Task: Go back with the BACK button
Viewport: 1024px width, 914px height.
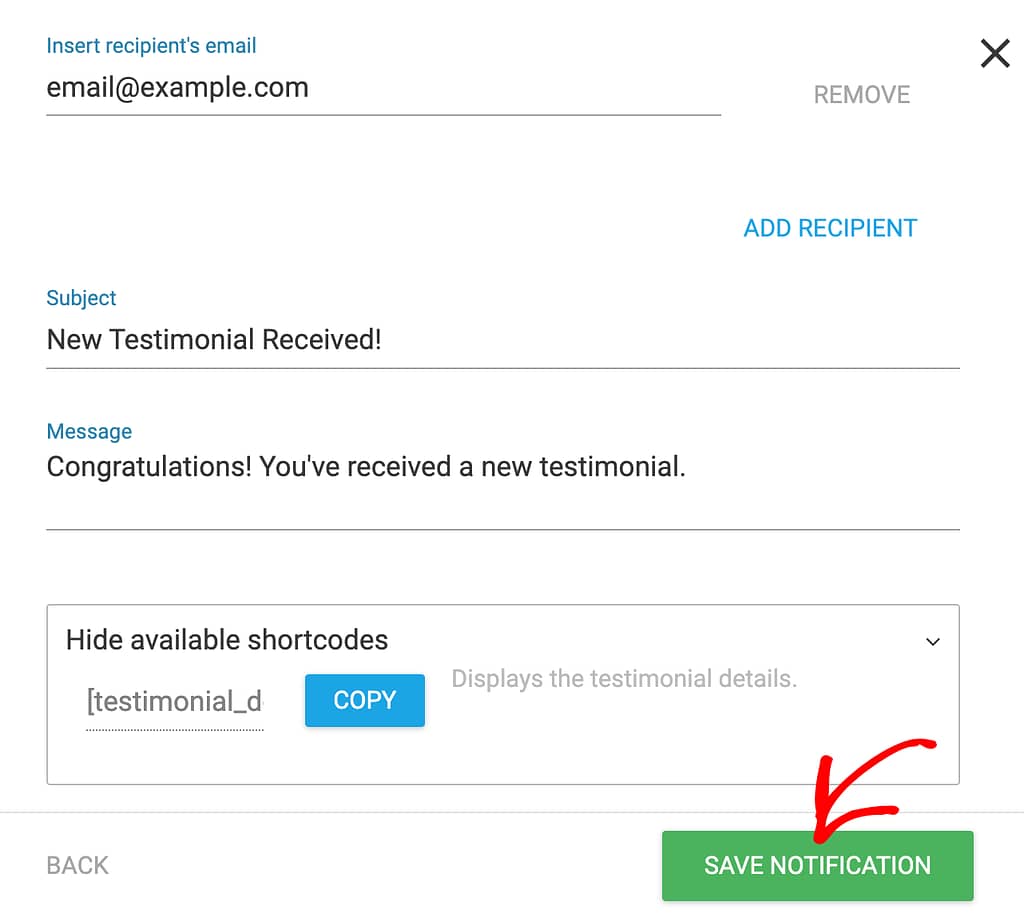Action: [x=77, y=865]
